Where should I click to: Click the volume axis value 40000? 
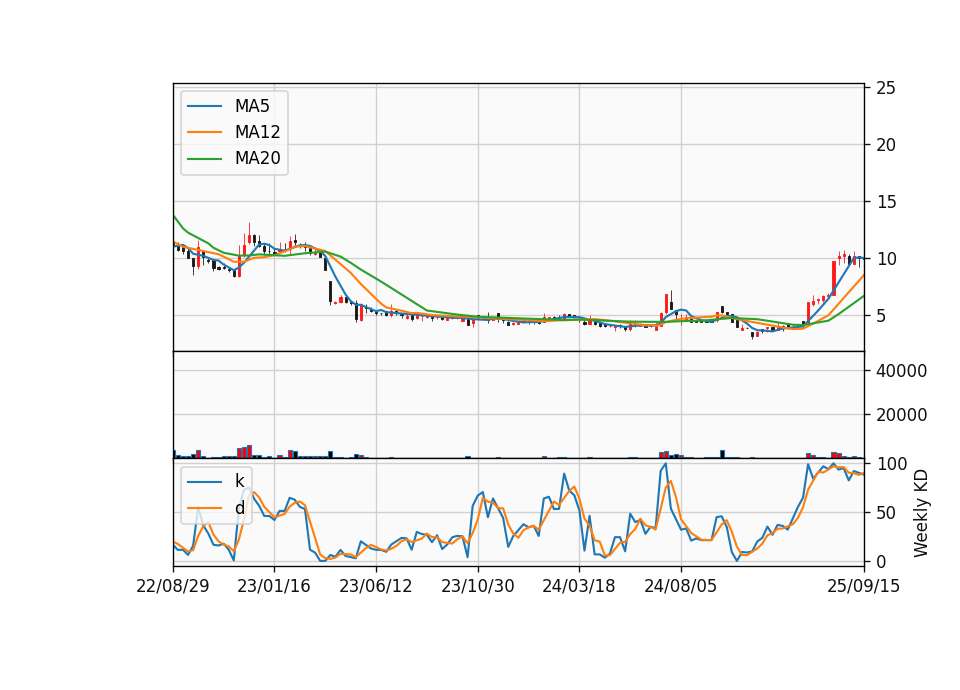[x=901, y=371]
